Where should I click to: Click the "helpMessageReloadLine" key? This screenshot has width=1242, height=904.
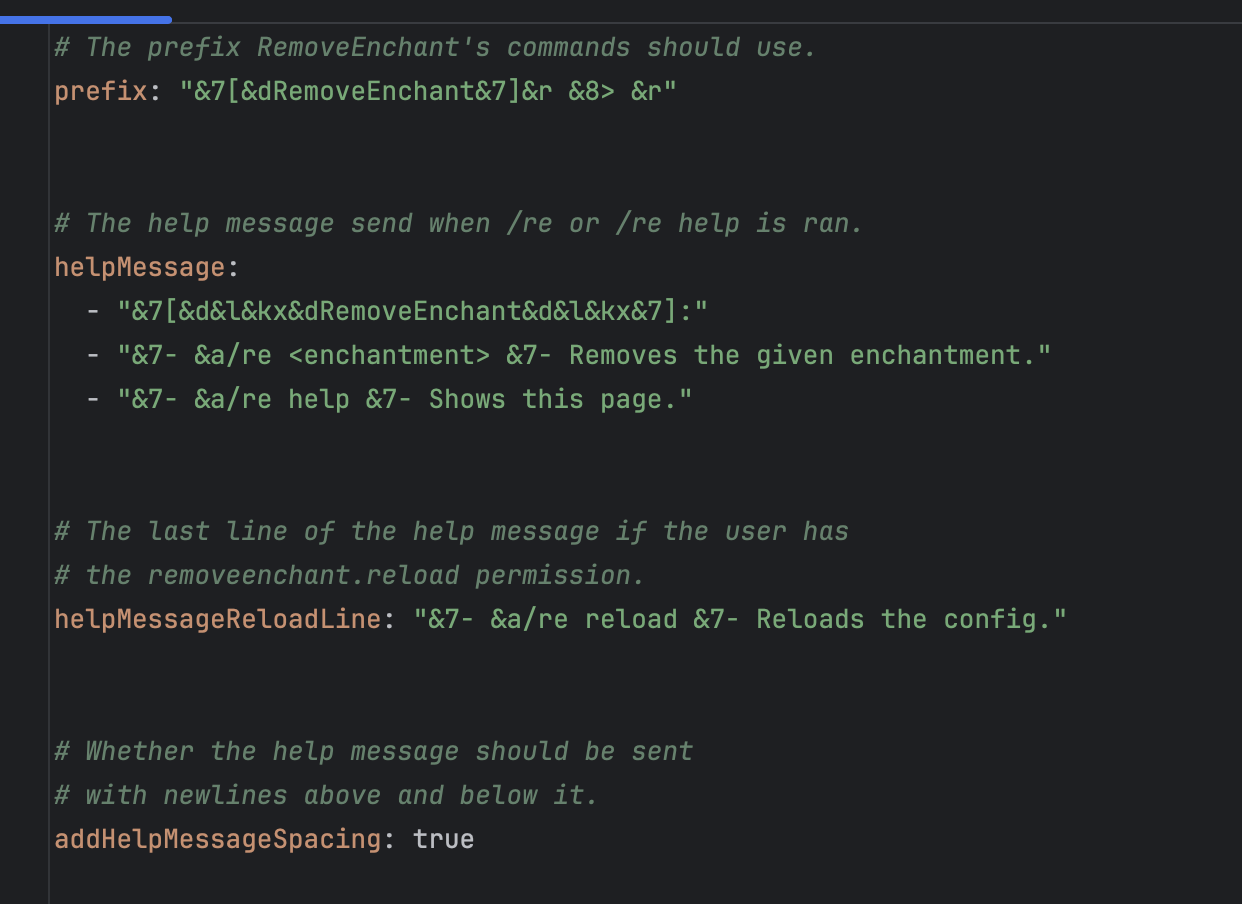click(x=217, y=619)
